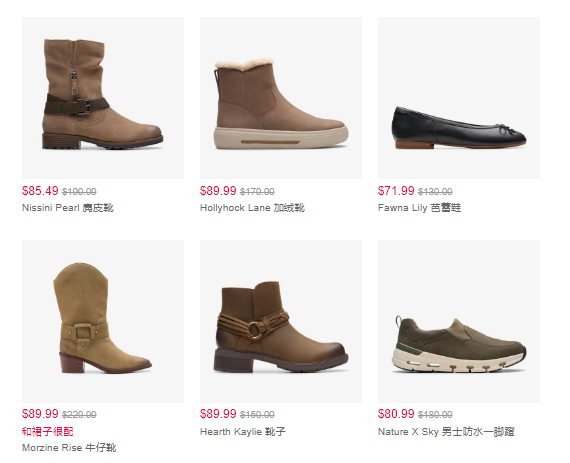Click the $71.99 sale price
Screen dimensions: 570x463
(396, 191)
